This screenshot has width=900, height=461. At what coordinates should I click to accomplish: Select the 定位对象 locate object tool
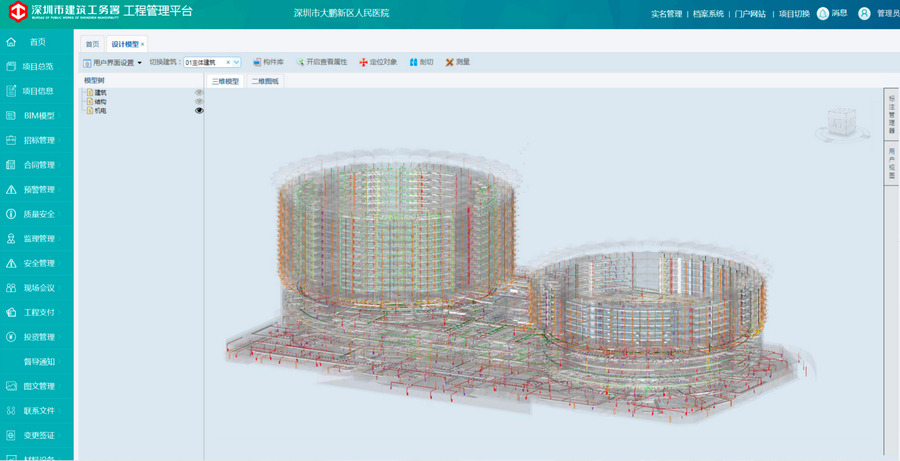[x=363, y=62]
